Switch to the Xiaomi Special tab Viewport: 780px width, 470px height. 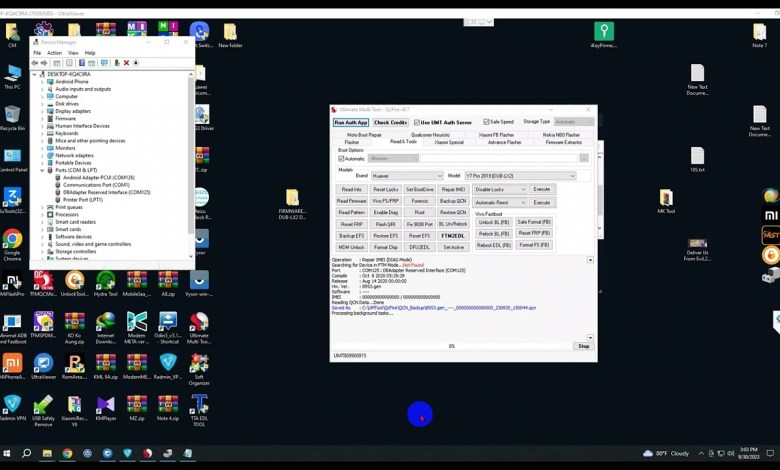[x=447, y=142]
